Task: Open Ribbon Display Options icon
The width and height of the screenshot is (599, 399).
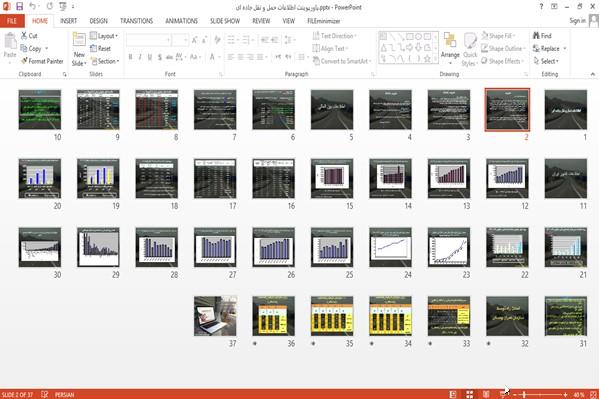Action: (x=554, y=6)
